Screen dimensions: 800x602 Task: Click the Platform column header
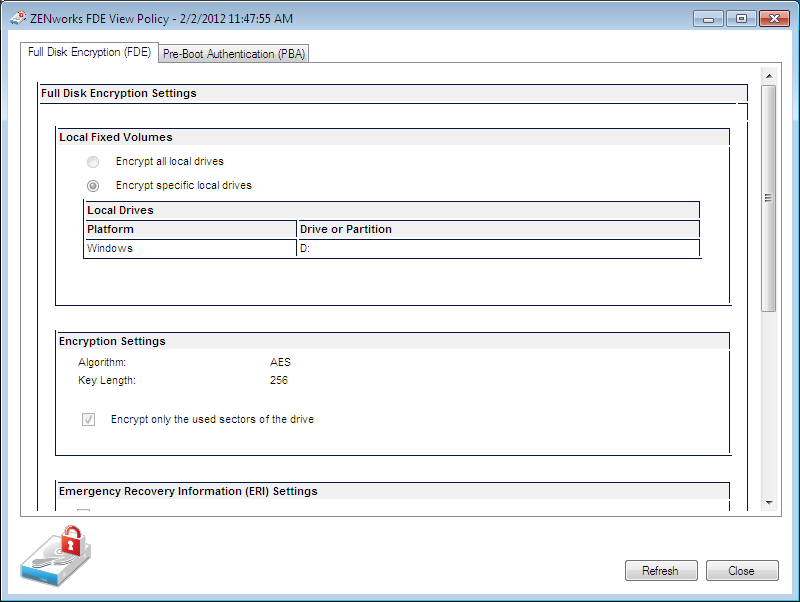click(190, 229)
